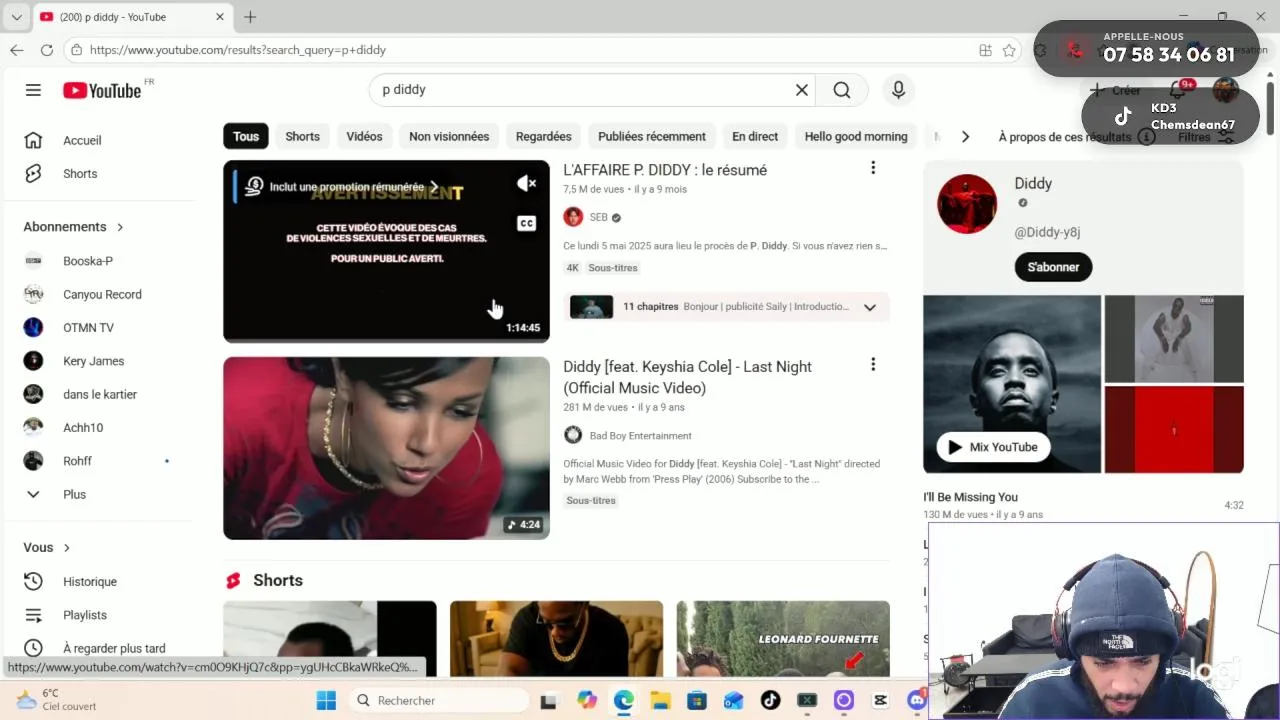The image size is (1280, 720).
Task: Click the split screen icon in address bar
Action: point(985,50)
